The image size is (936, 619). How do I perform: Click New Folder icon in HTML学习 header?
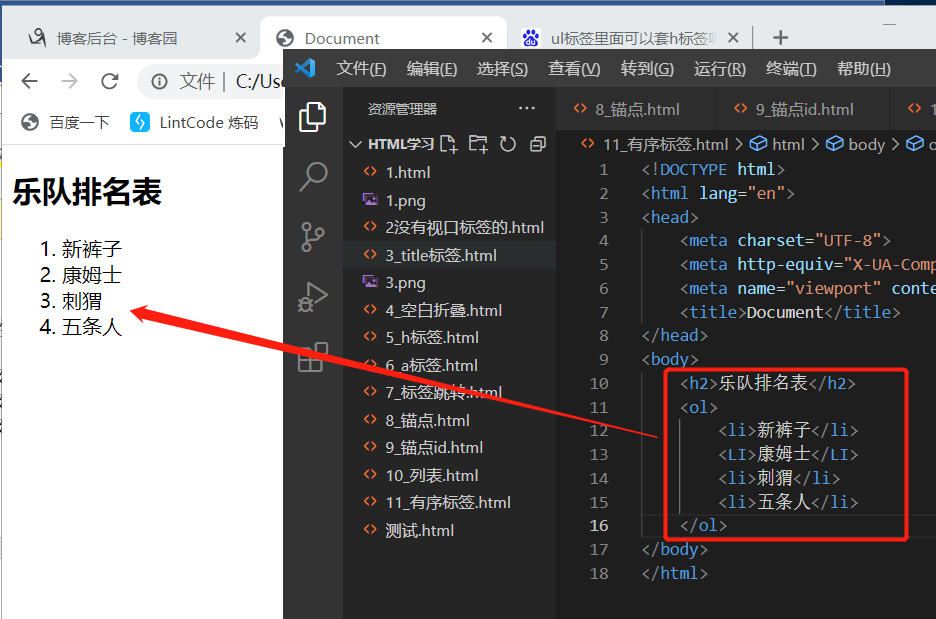click(x=478, y=144)
